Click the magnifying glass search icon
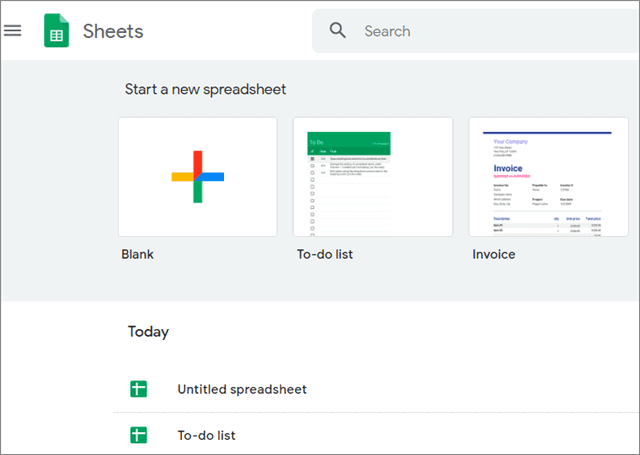Viewport: 640px width, 455px height. pos(338,31)
